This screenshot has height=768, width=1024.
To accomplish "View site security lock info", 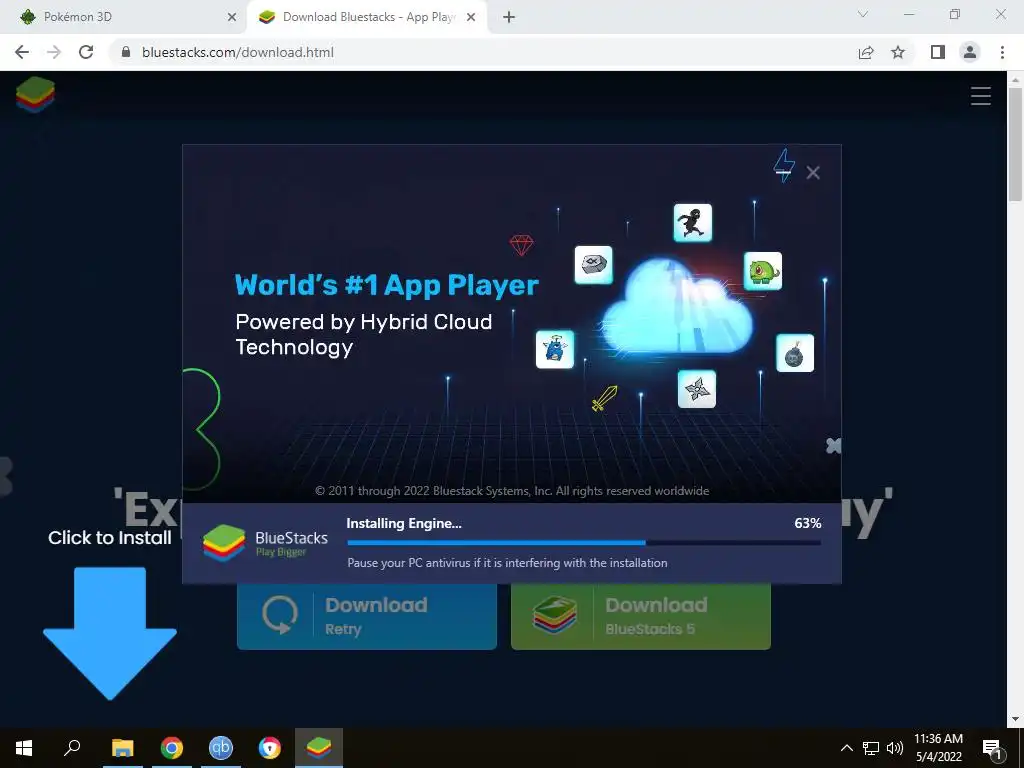I will pyautogui.click(x=127, y=52).
